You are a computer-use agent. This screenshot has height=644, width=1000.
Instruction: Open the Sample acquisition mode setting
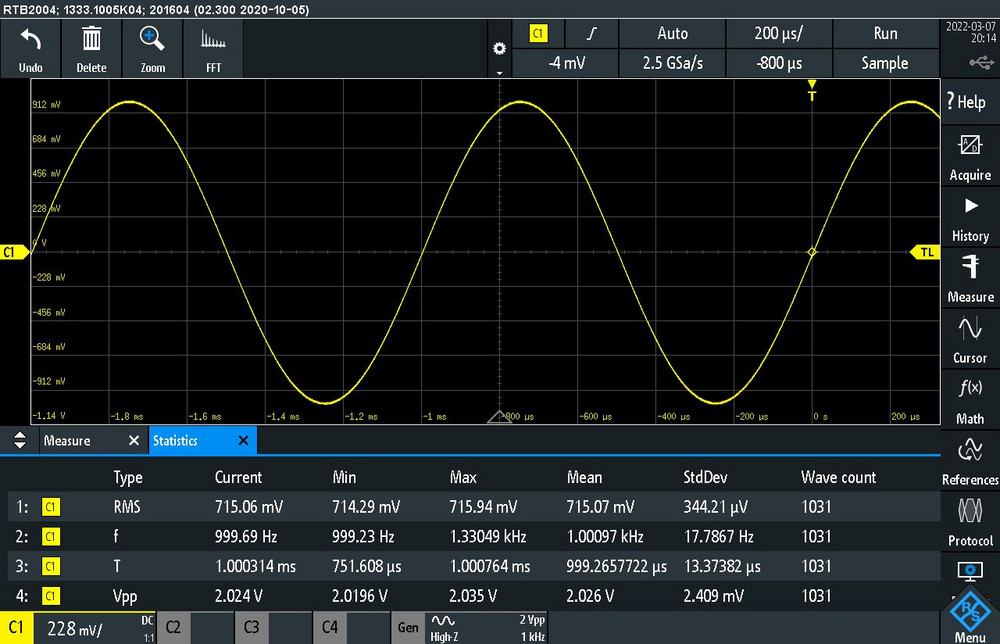point(885,62)
